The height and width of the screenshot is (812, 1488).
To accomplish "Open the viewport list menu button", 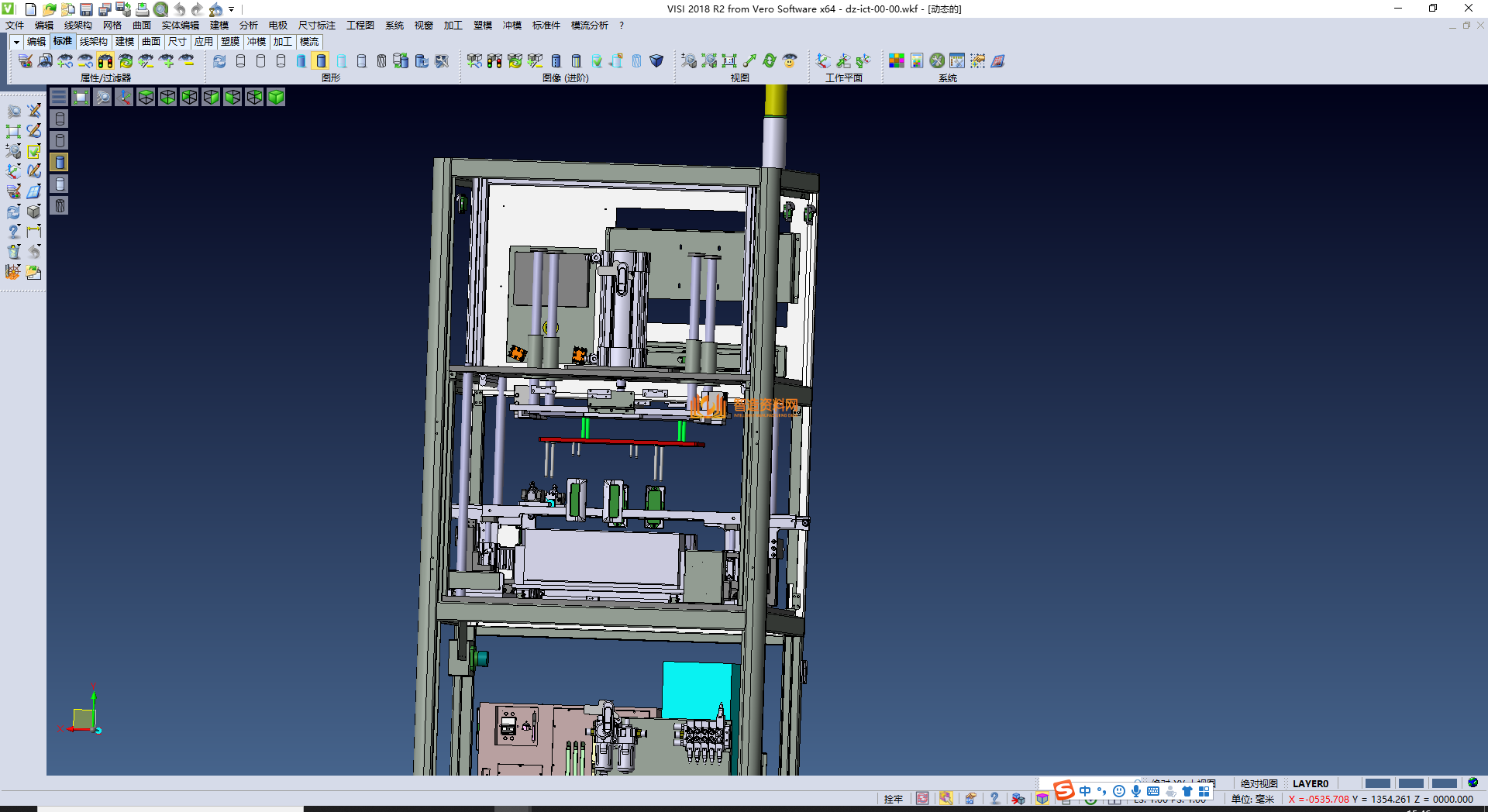I will pyautogui.click(x=59, y=97).
